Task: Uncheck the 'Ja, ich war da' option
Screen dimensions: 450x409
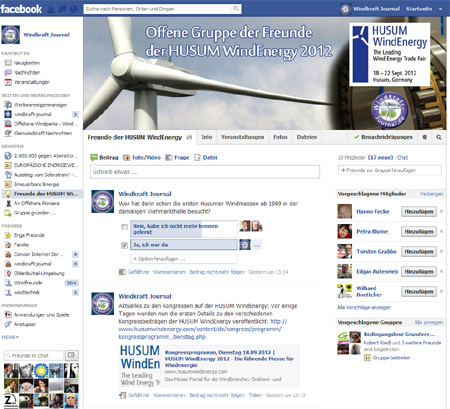Action: (x=124, y=245)
